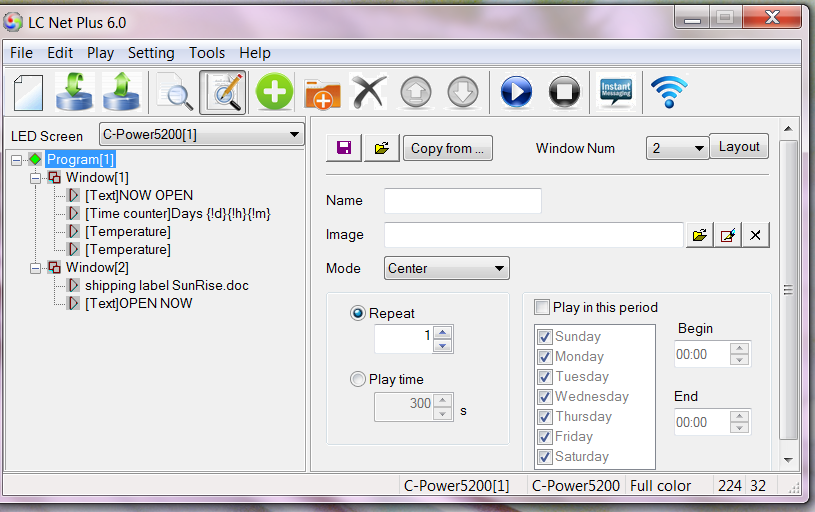The image size is (815, 512).
Task: Click the open folder icon beside save
Action: 382,148
